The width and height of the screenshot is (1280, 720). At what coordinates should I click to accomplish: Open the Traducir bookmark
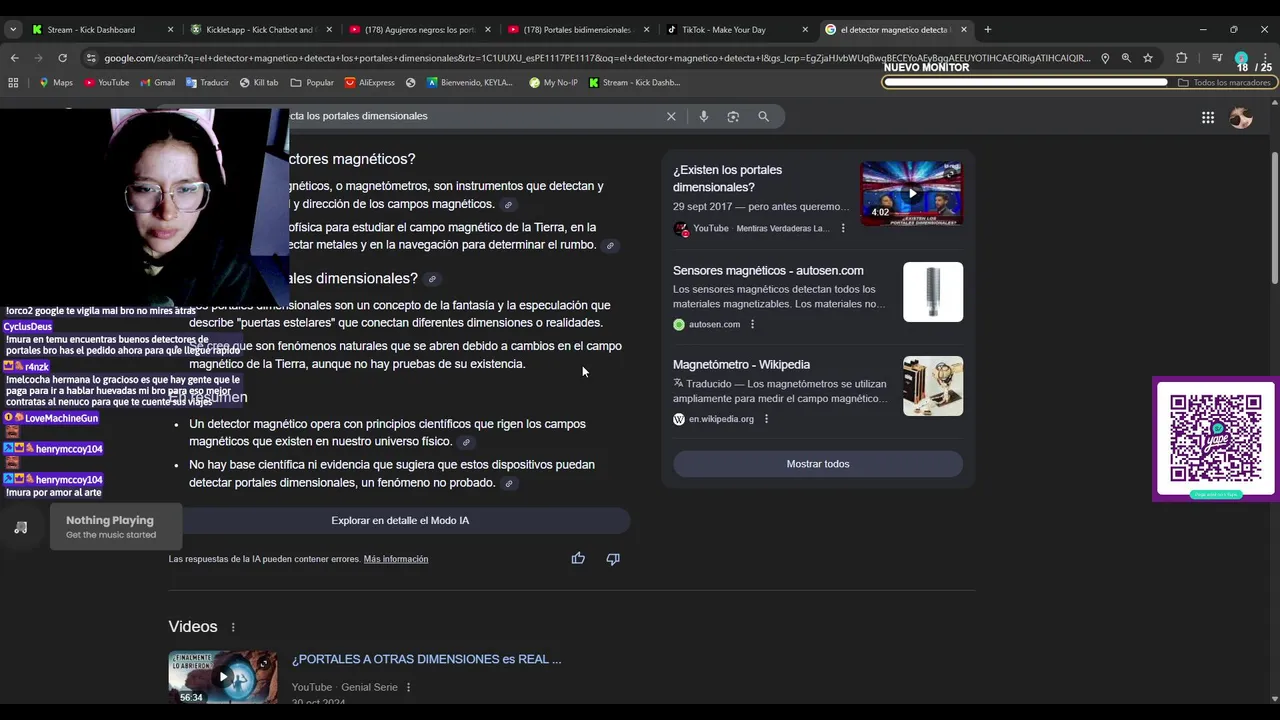[207, 83]
